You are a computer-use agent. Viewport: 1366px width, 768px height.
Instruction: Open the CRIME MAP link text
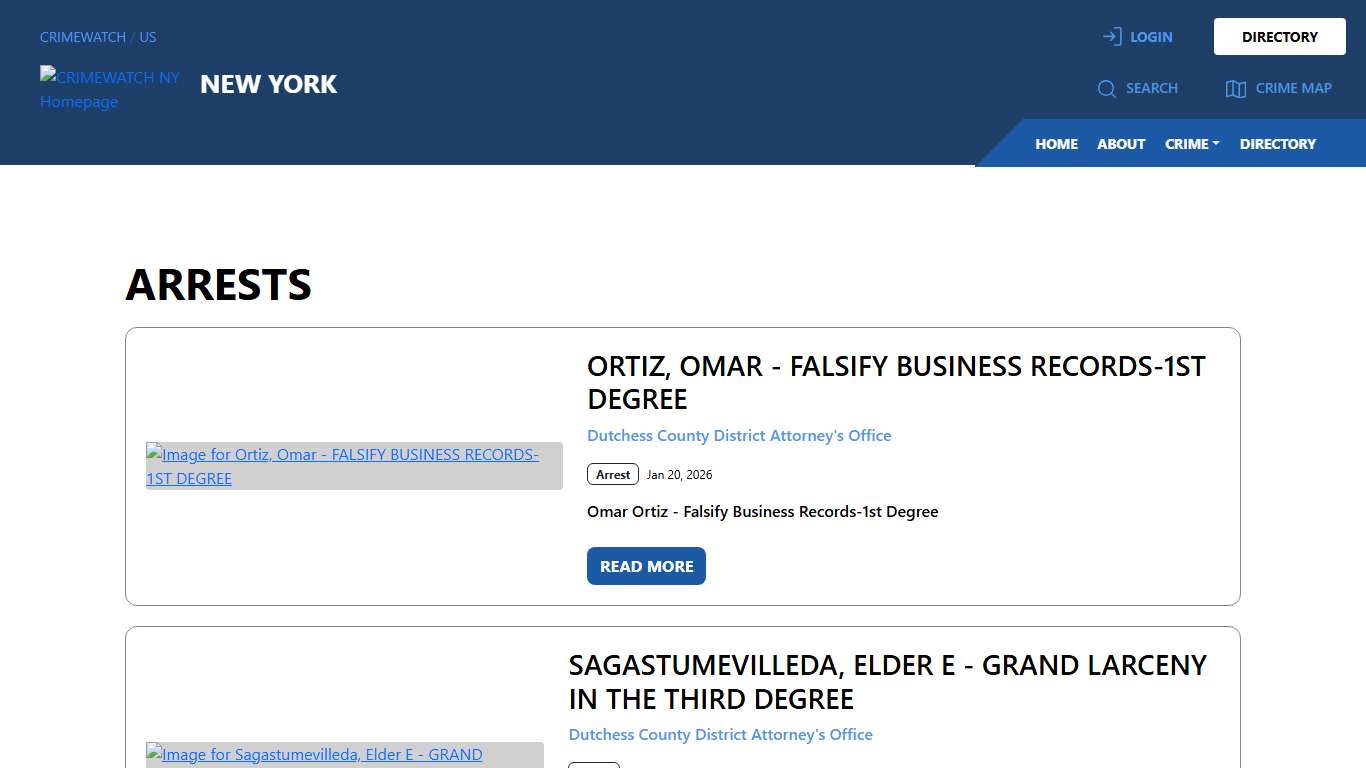click(x=1293, y=88)
